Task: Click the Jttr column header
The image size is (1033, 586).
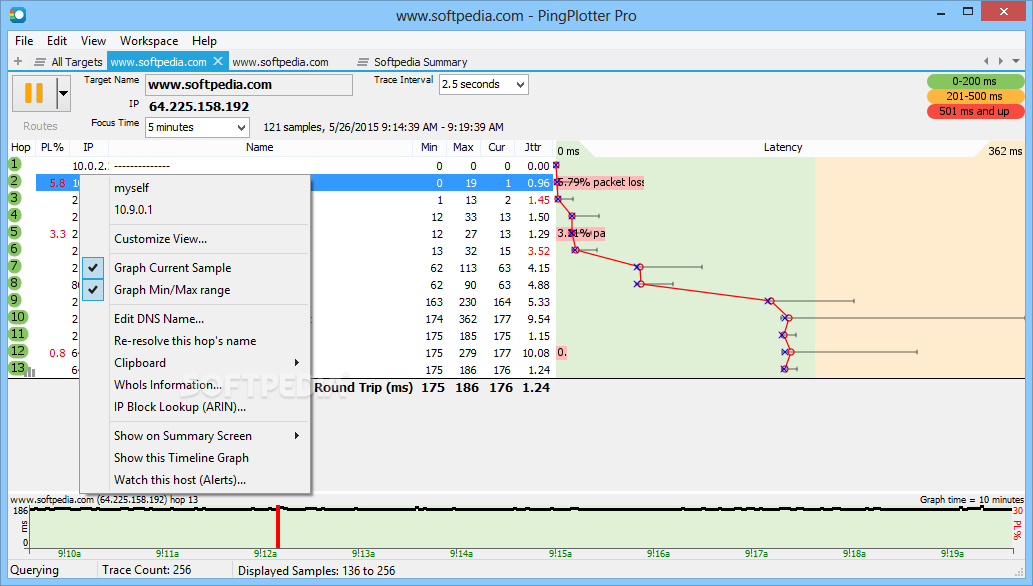Action: pos(533,147)
